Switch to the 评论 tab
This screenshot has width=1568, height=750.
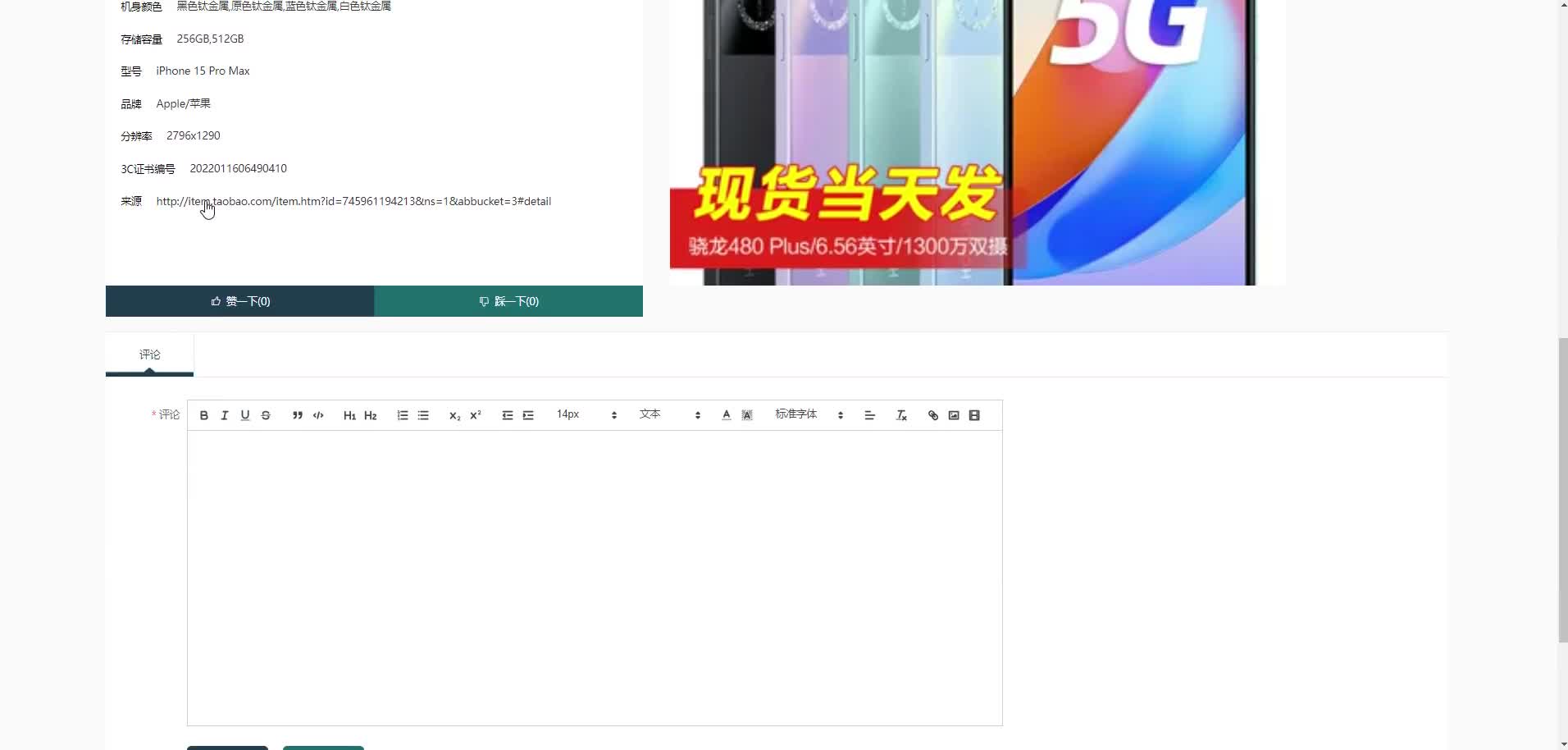coord(149,354)
